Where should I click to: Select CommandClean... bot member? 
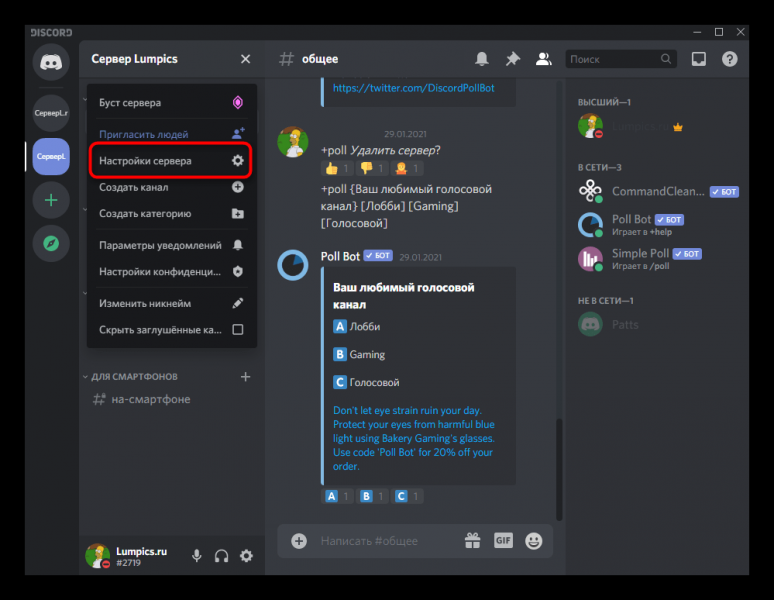[x=658, y=191]
